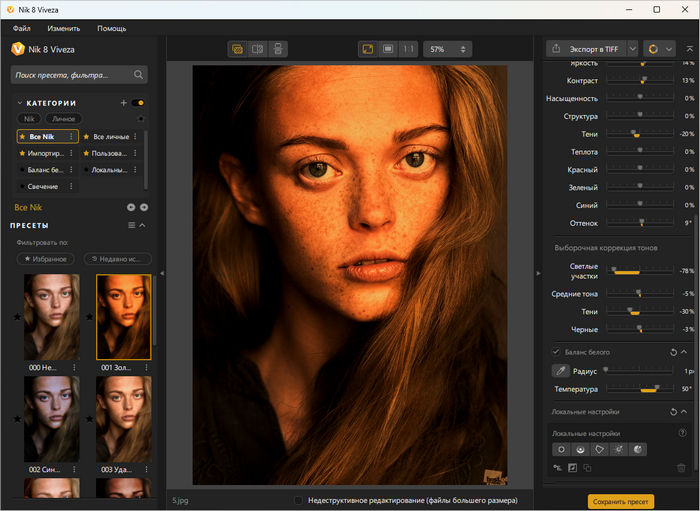Click the search magnifier icon
This screenshot has width=700, height=511.
pos(139,74)
